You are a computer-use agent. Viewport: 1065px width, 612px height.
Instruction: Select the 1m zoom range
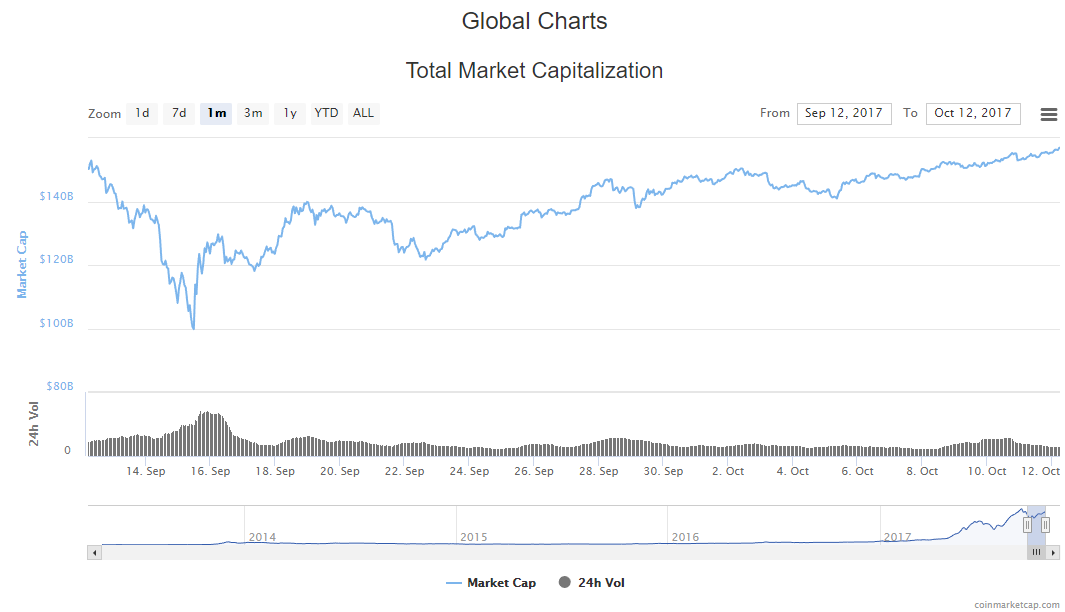coord(216,113)
